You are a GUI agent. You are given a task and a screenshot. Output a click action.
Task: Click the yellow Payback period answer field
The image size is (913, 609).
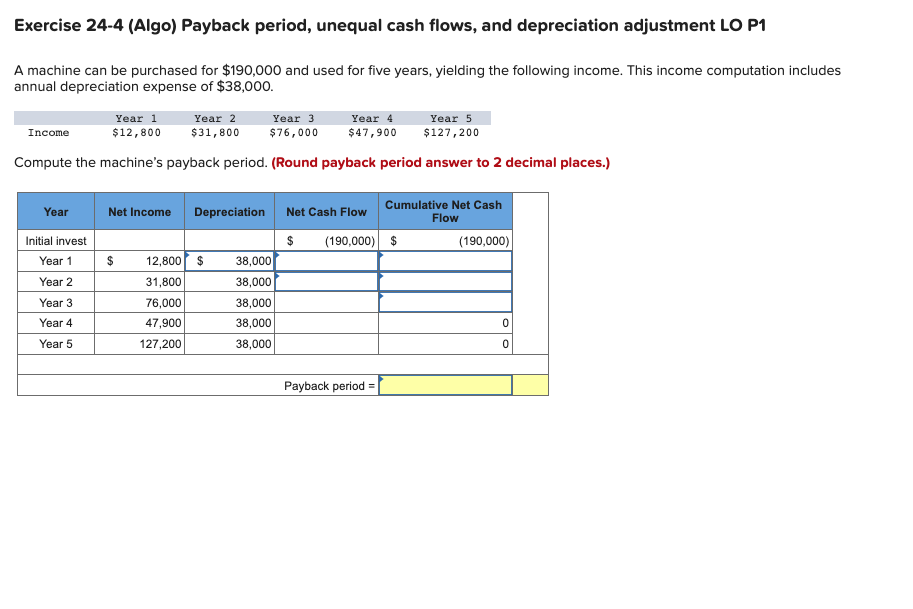coord(445,384)
